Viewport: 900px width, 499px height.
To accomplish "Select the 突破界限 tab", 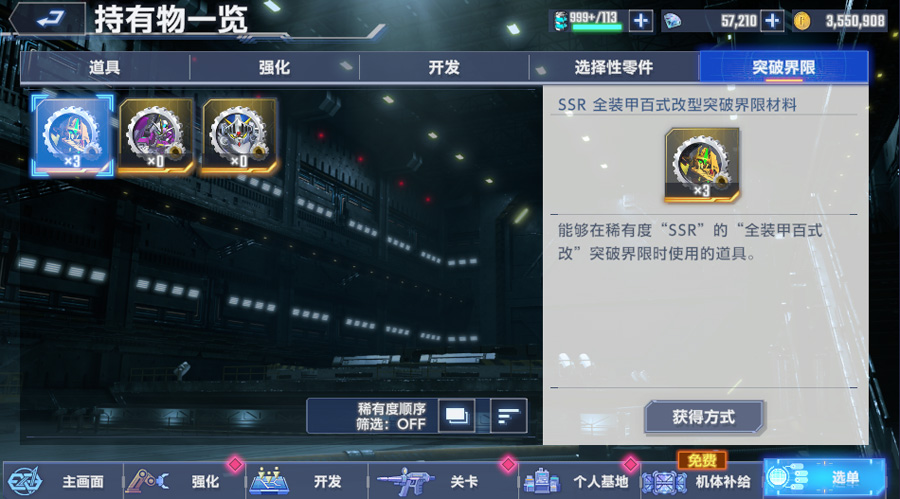I will [783, 68].
